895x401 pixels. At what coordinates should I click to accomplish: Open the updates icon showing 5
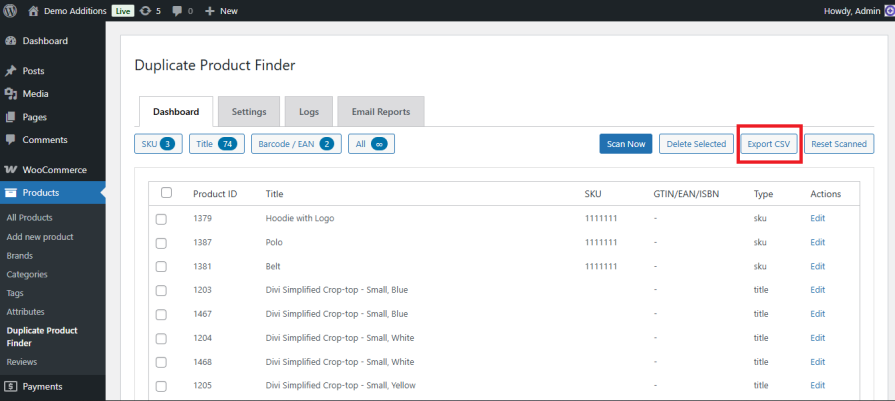point(145,11)
